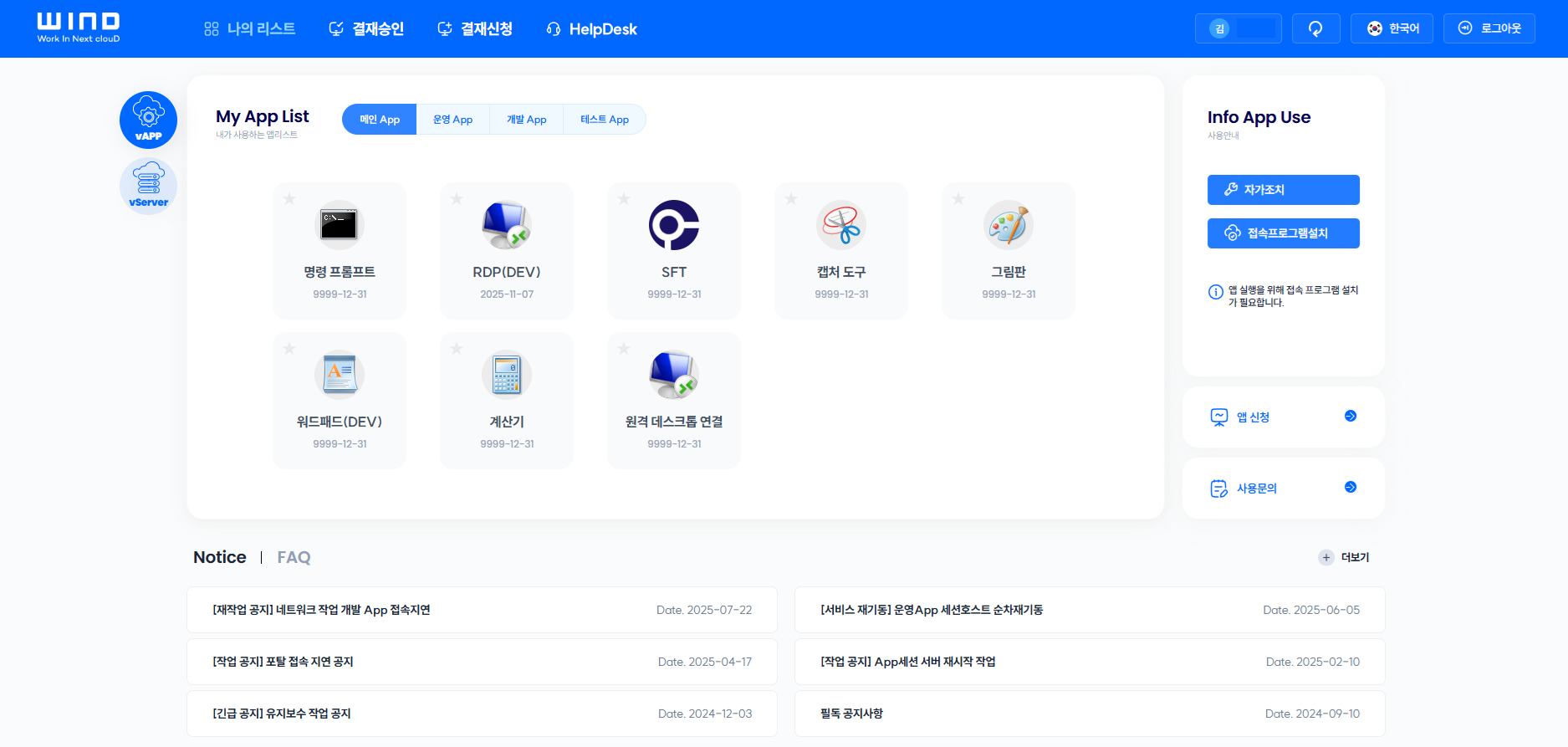Image resolution: width=1568 pixels, height=747 pixels.
Task: Click the 로그아웃 logout button
Action: 1489,28
